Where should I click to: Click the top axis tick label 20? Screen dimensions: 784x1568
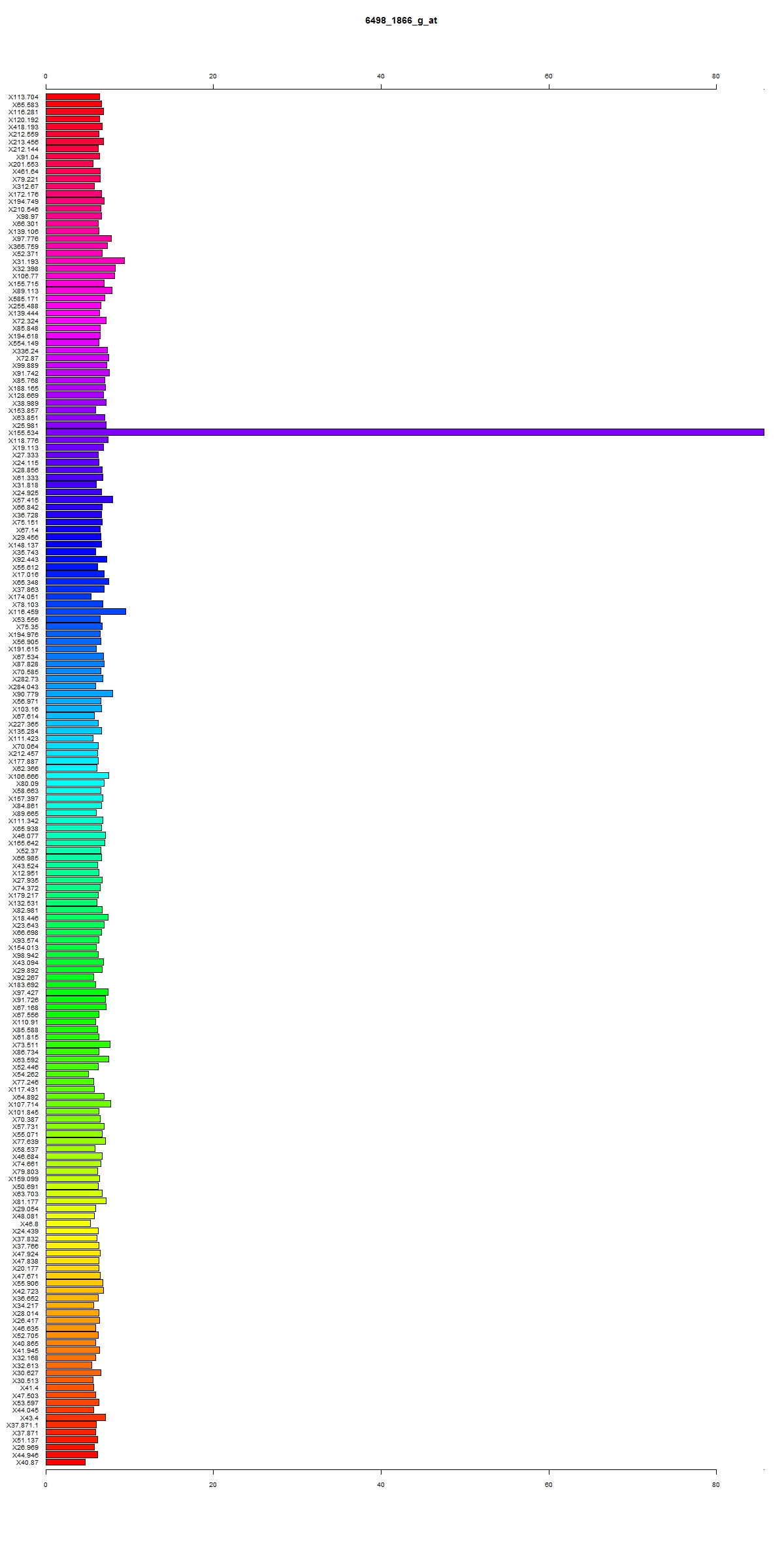point(213,76)
